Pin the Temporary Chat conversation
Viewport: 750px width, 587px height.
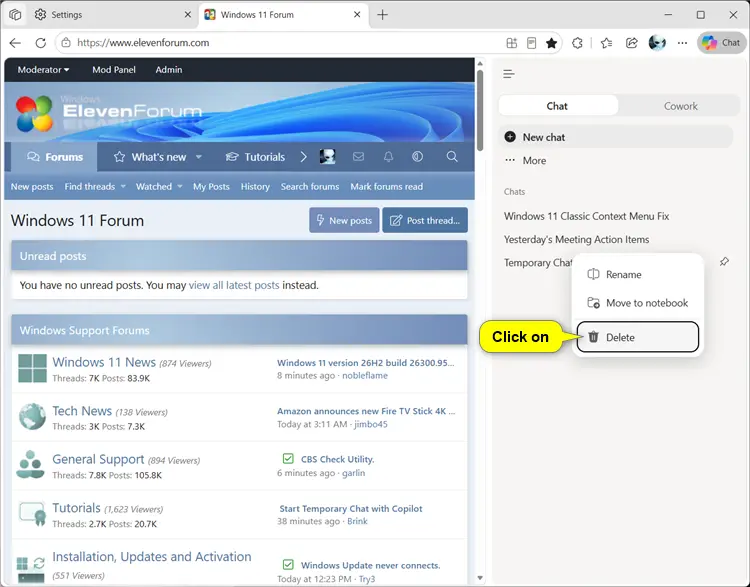coord(724,262)
